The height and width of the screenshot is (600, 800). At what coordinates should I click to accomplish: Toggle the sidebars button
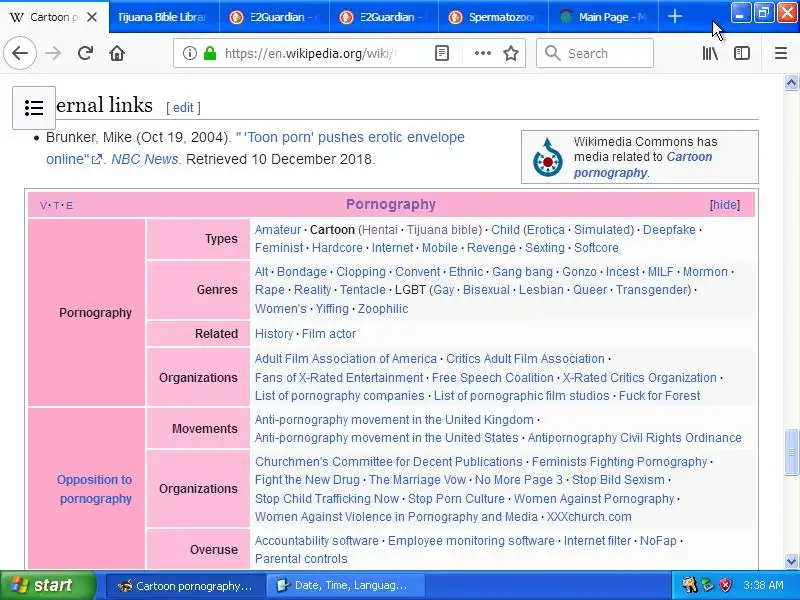741,53
